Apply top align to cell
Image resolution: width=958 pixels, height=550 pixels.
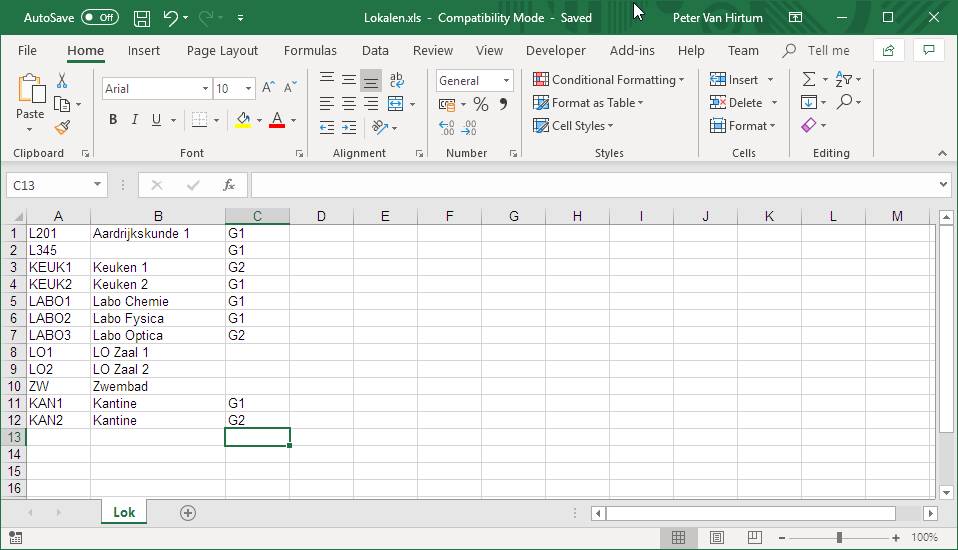click(x=327, y=79)
